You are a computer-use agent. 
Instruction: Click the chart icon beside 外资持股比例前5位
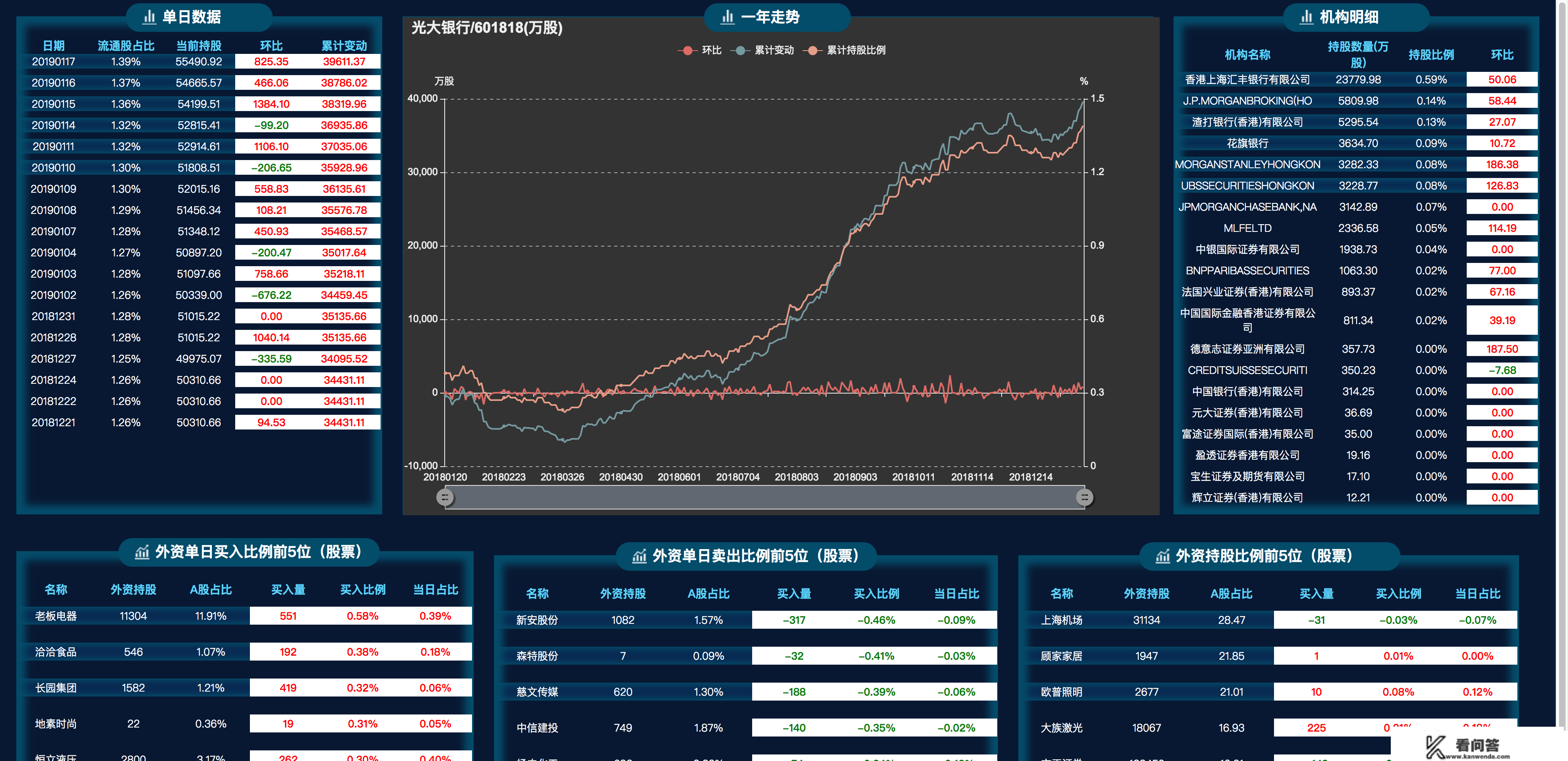point(1163,556)
